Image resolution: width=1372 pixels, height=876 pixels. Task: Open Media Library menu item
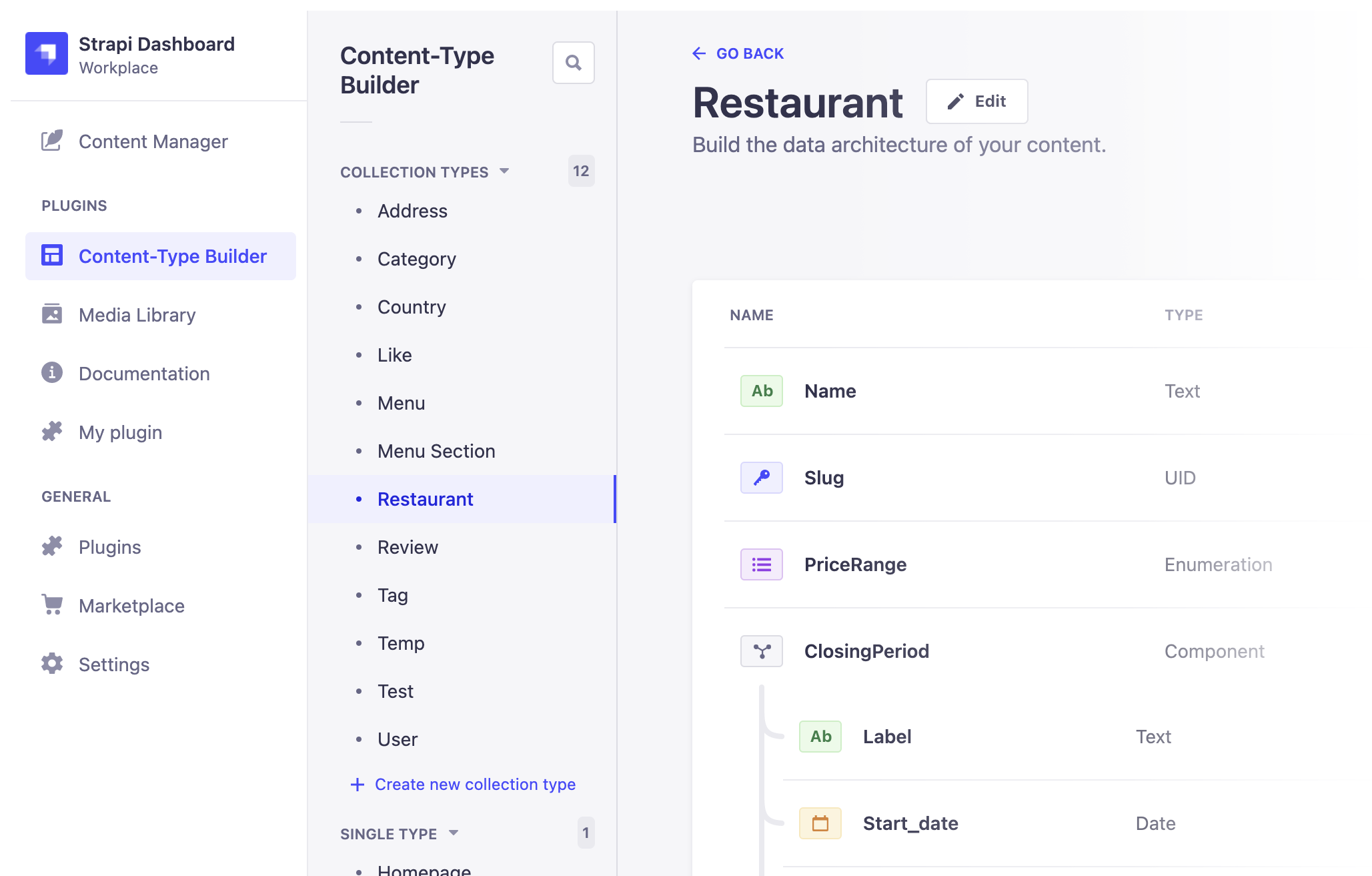tap(161, 315)
